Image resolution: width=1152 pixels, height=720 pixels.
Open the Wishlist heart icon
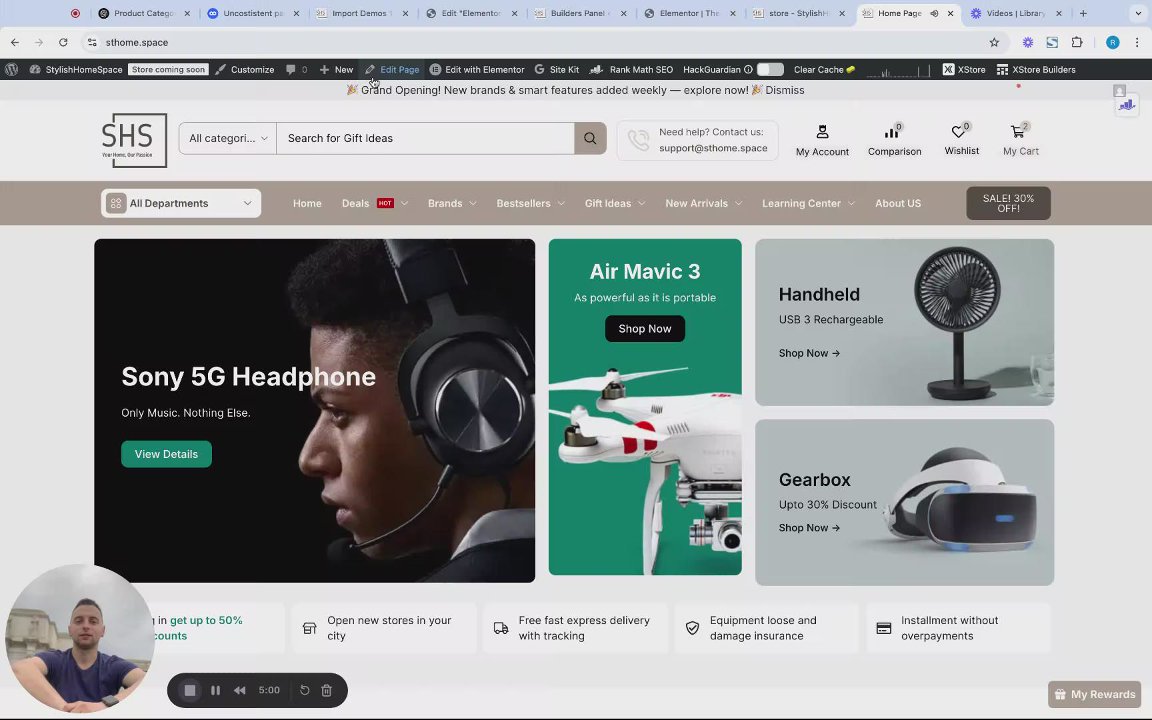958,132
